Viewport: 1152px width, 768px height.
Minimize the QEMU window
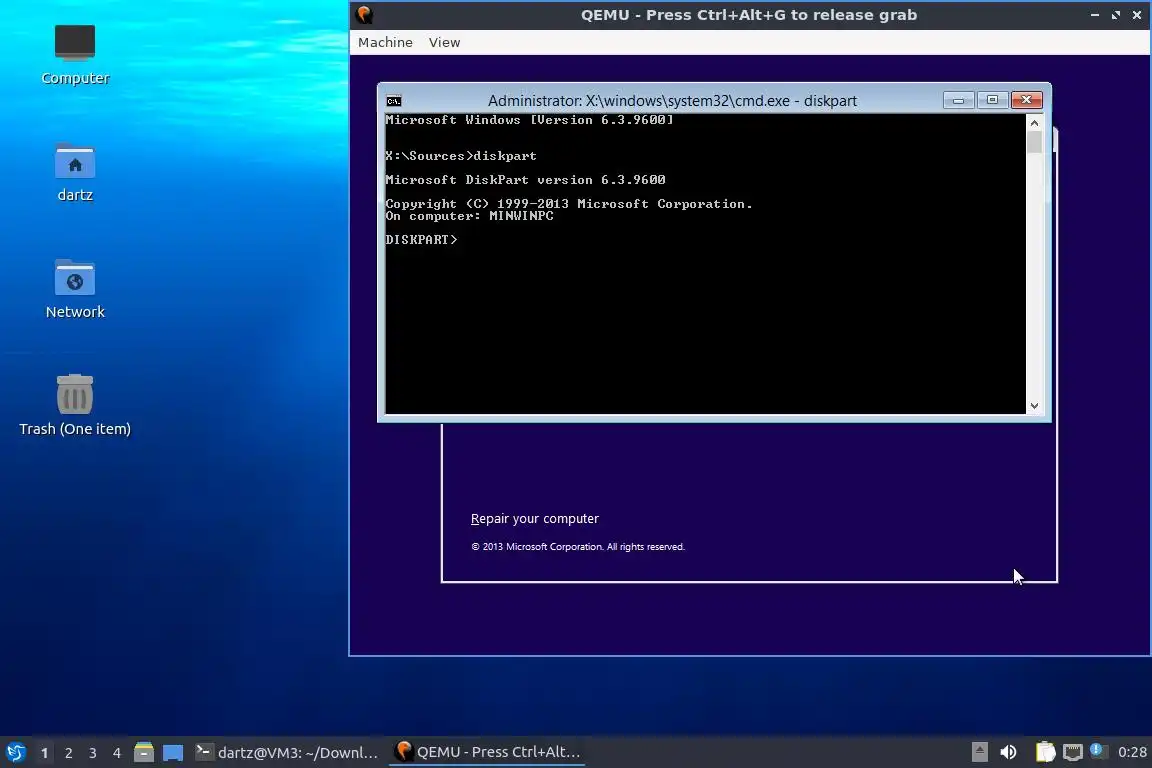coord(1095,15)
